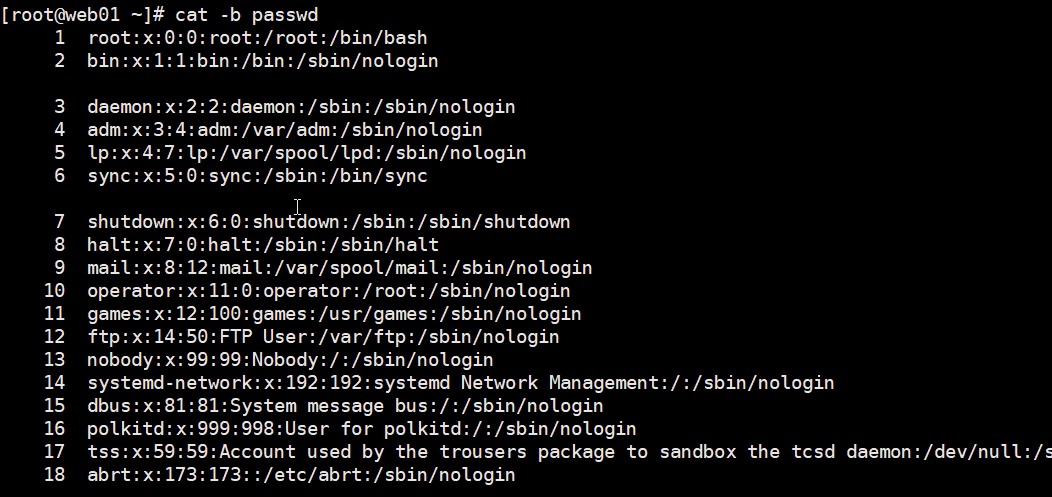
Task: Select the daemon:x:2:2 line
Action: [x=301, y=107]
